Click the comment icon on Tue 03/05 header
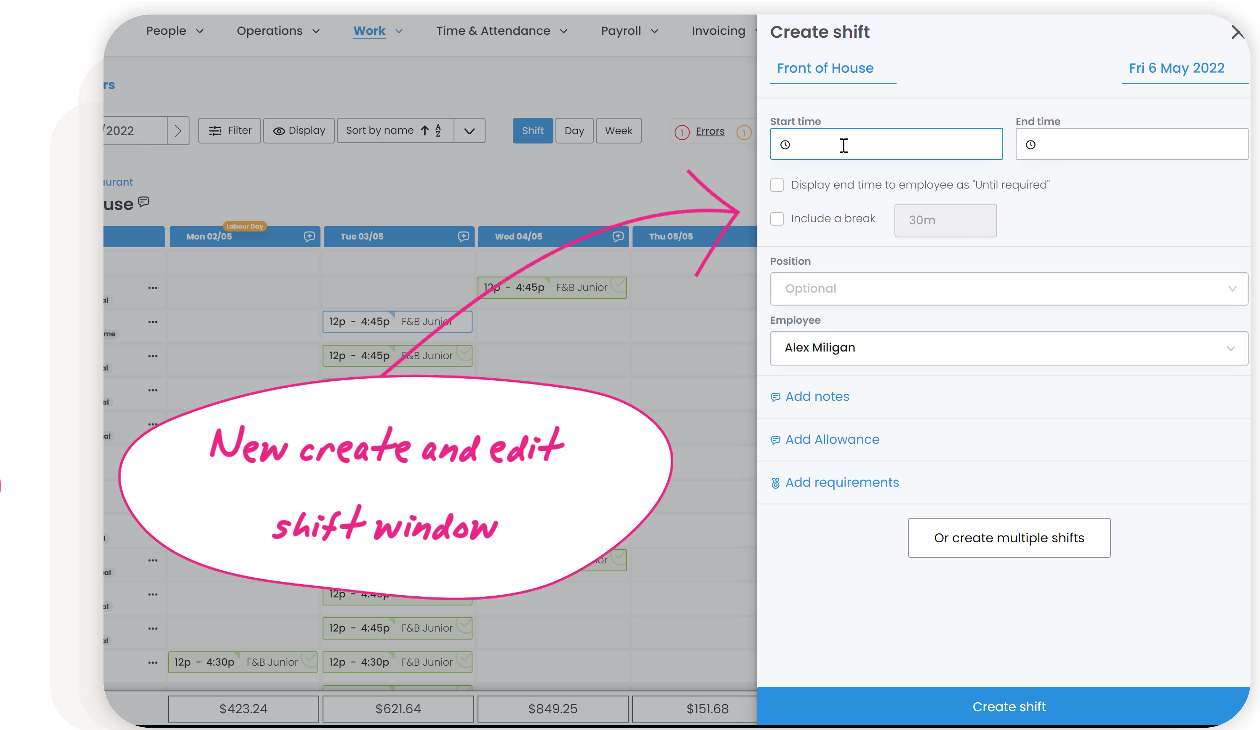1260x730 pixels. (463, 237)
